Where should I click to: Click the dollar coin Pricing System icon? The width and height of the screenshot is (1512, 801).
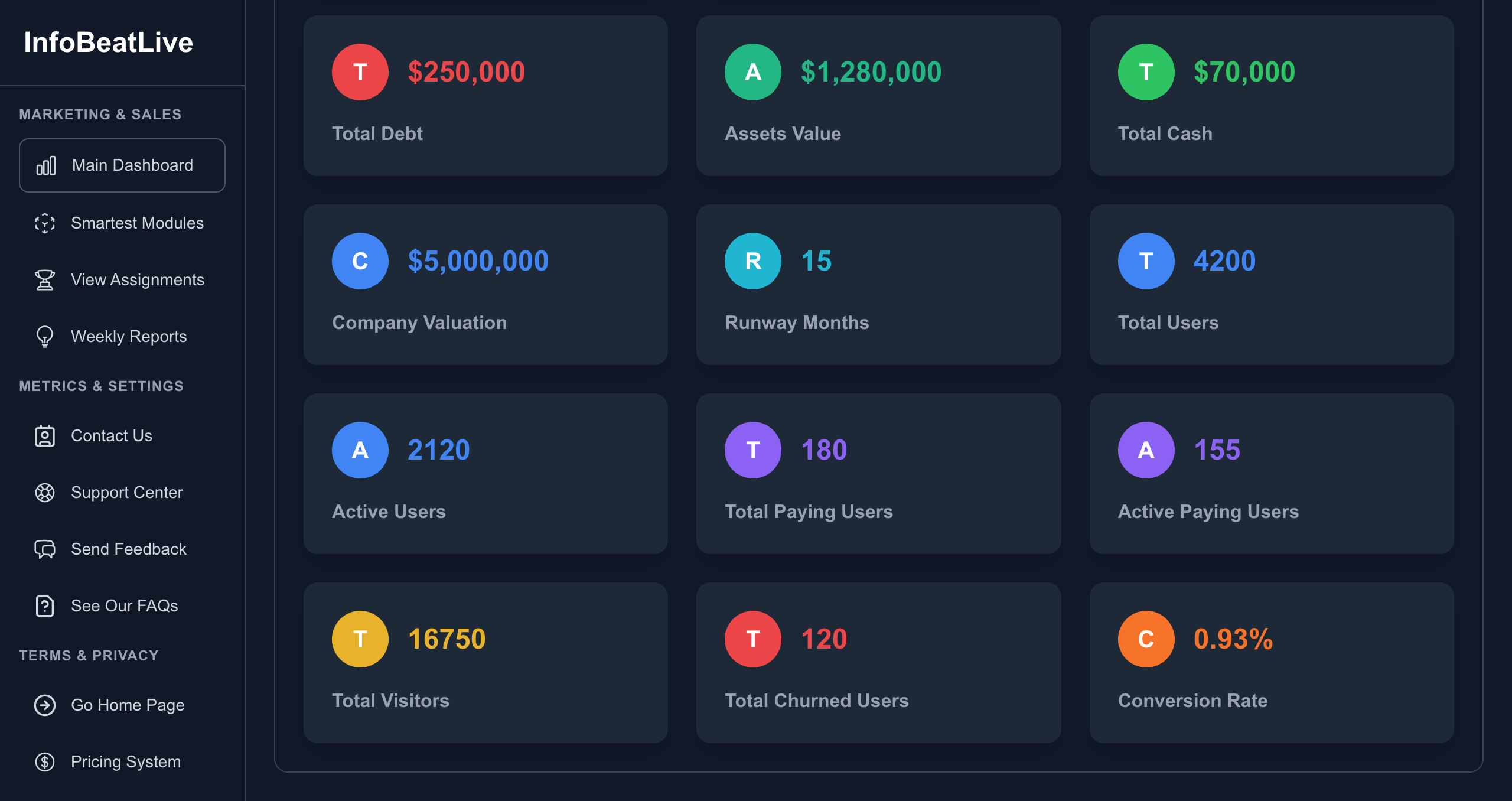45,762
